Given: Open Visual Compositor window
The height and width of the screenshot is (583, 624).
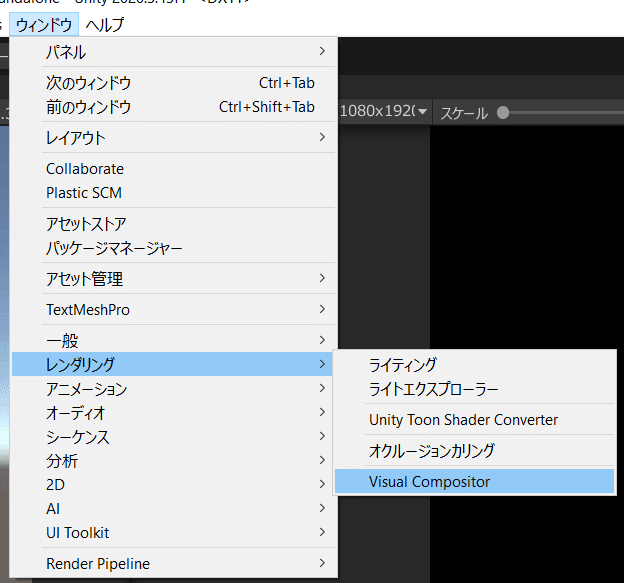Looking at the screenshot, I should (474, 482).
